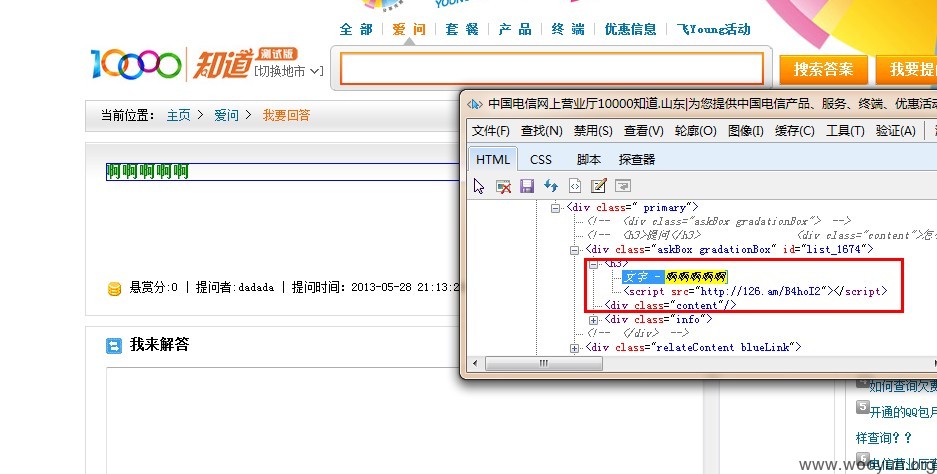
Task: Open the 验证(A) menu
Action: [895, 130]
